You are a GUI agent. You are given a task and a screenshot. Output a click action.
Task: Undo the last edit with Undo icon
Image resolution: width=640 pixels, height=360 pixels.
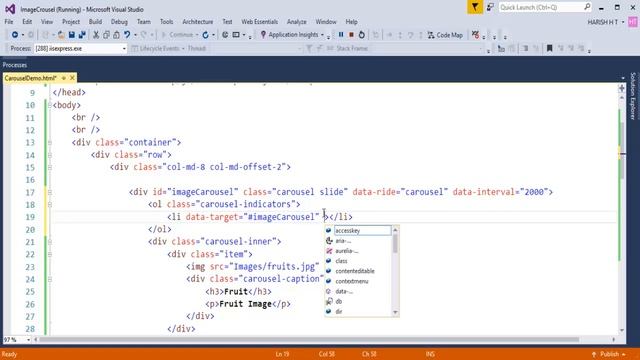point(127,35)
